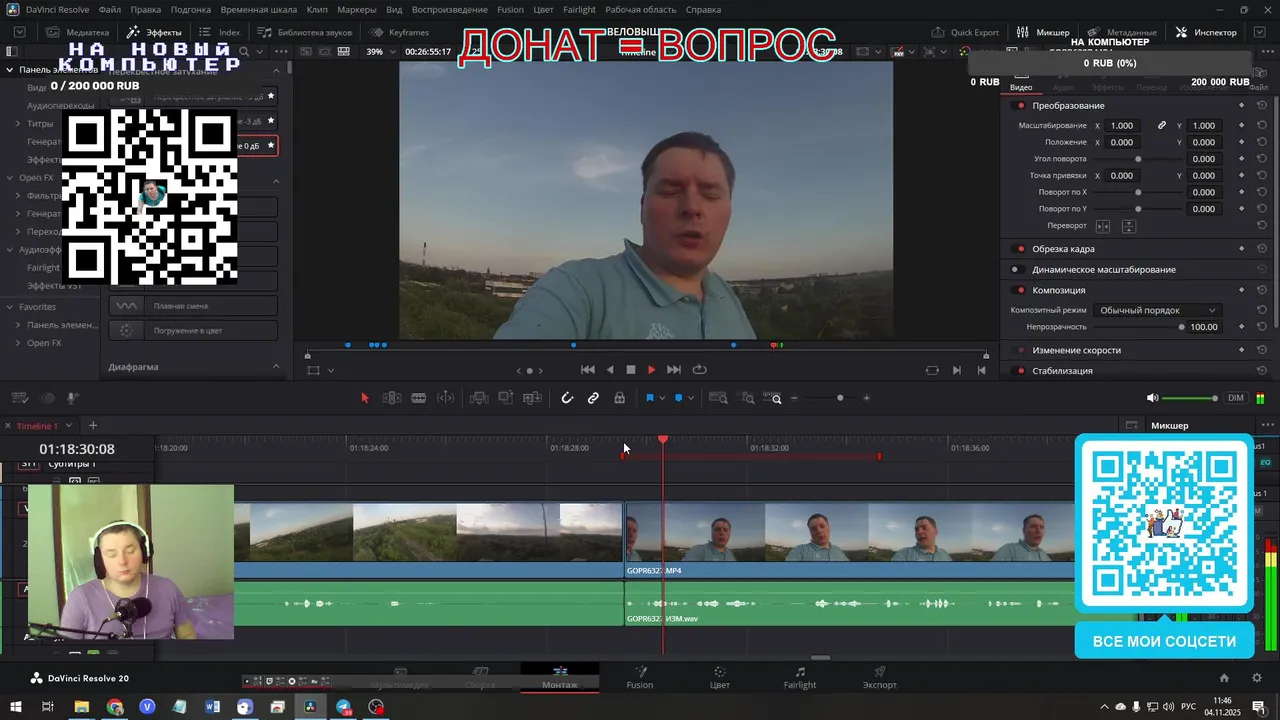Click the detail zoom icon

(747, 398)
